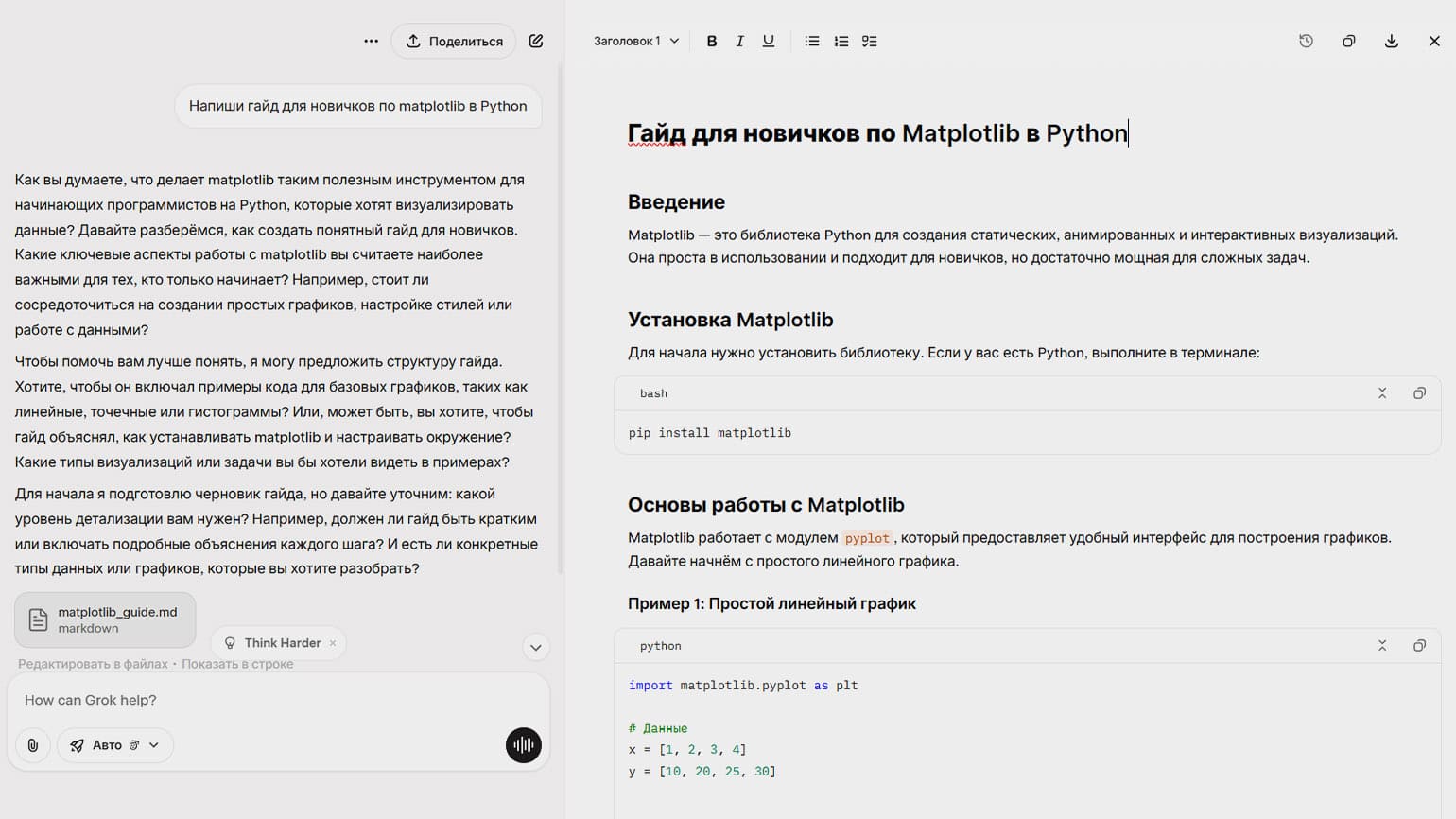Viewport: 1456px width, 819px height.
Task: Open the matplotlib_guide.md file attachment
Action: click(105, 619)
